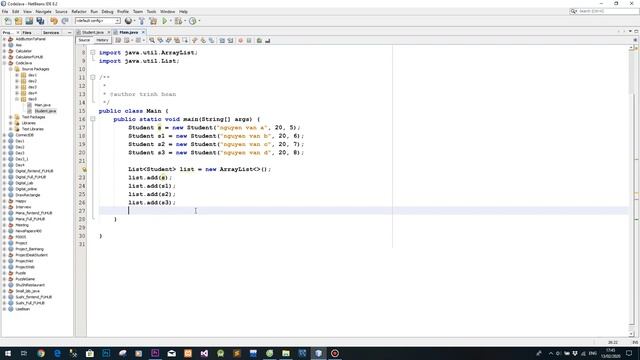Screen dimensions: 640x360
Task: Select the ConnectDB project in tree
Action: 24,135
